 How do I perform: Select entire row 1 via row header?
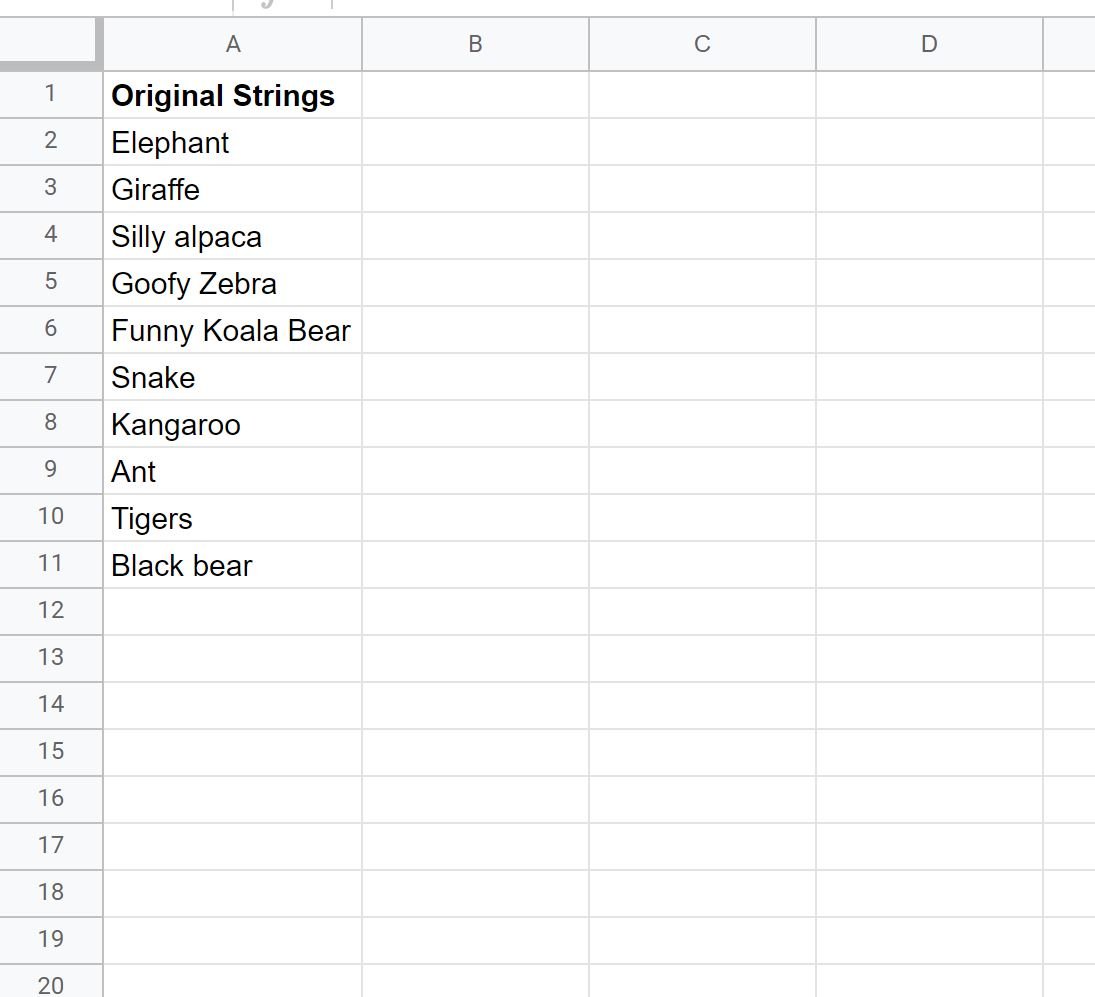[x=51, y=94]
